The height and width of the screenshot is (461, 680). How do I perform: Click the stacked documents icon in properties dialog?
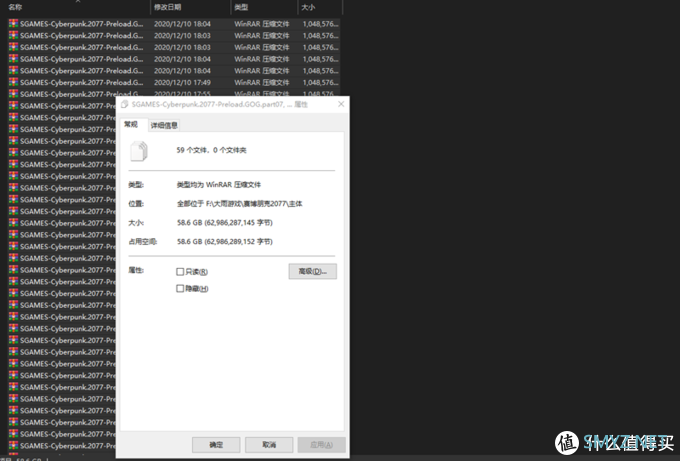click(140, 151)
